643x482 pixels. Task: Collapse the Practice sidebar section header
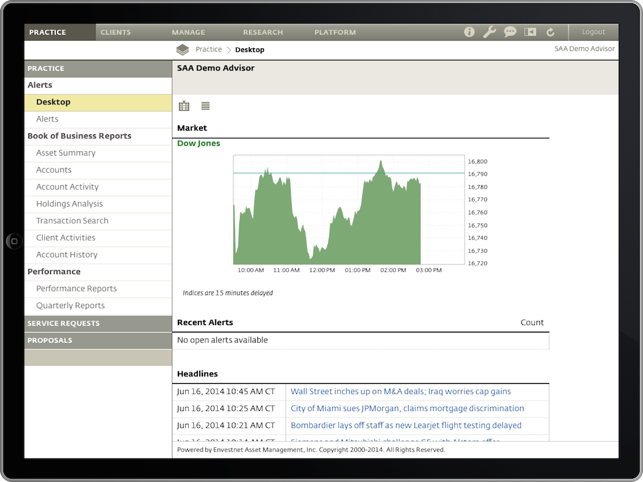click(98, 69)
